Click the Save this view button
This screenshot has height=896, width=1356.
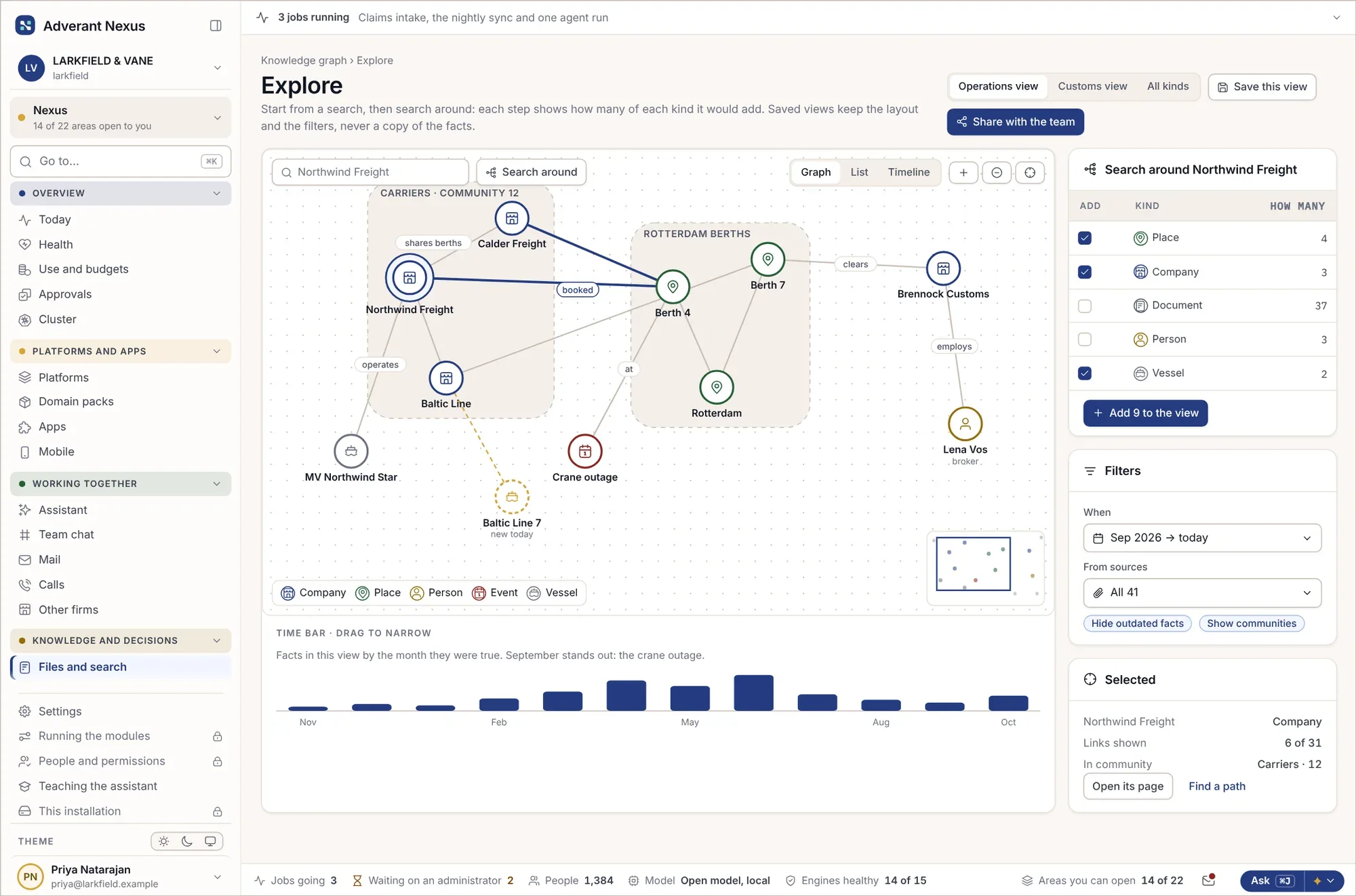1262,87
